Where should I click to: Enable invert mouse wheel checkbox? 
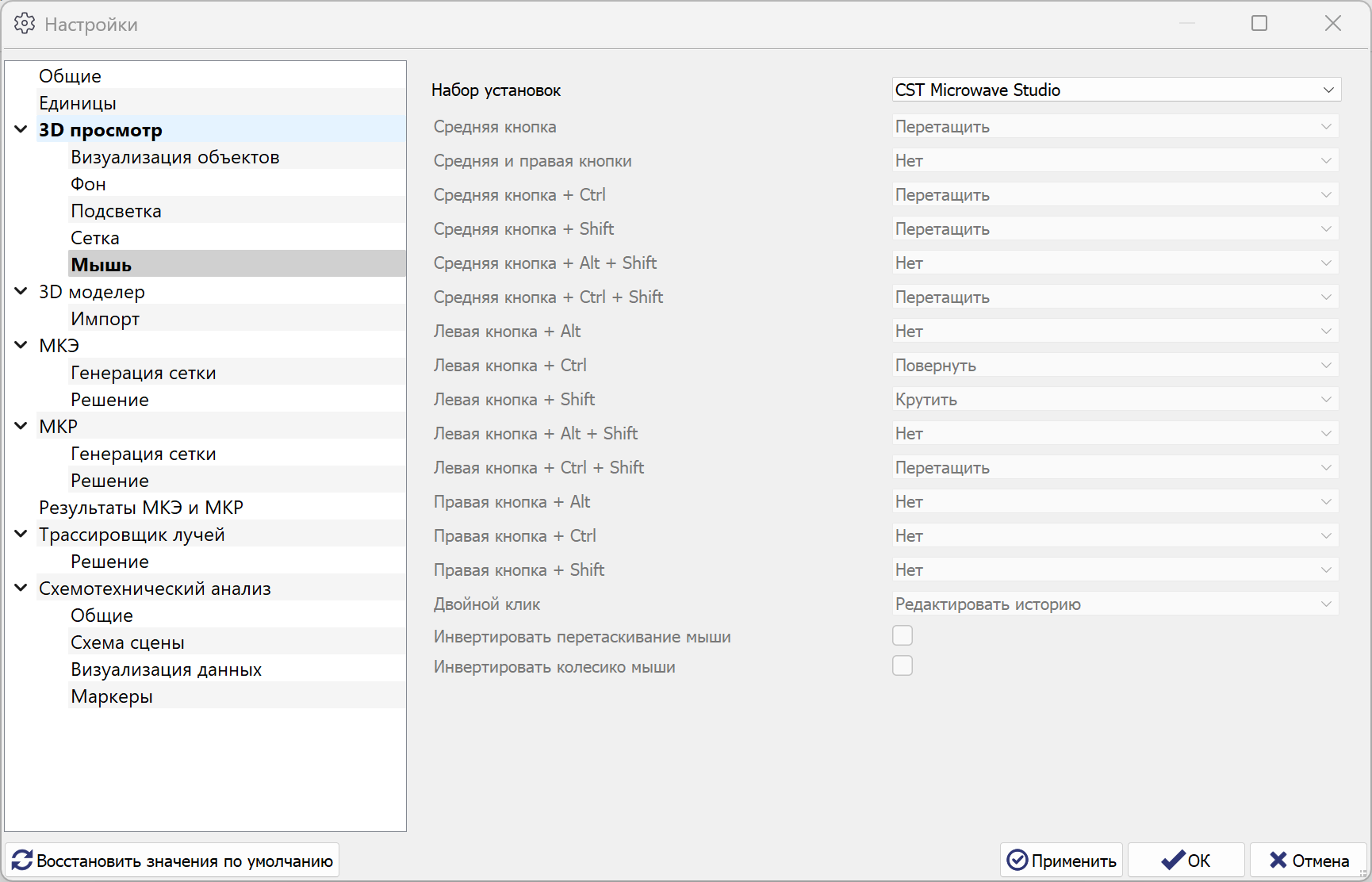(903, 665)
